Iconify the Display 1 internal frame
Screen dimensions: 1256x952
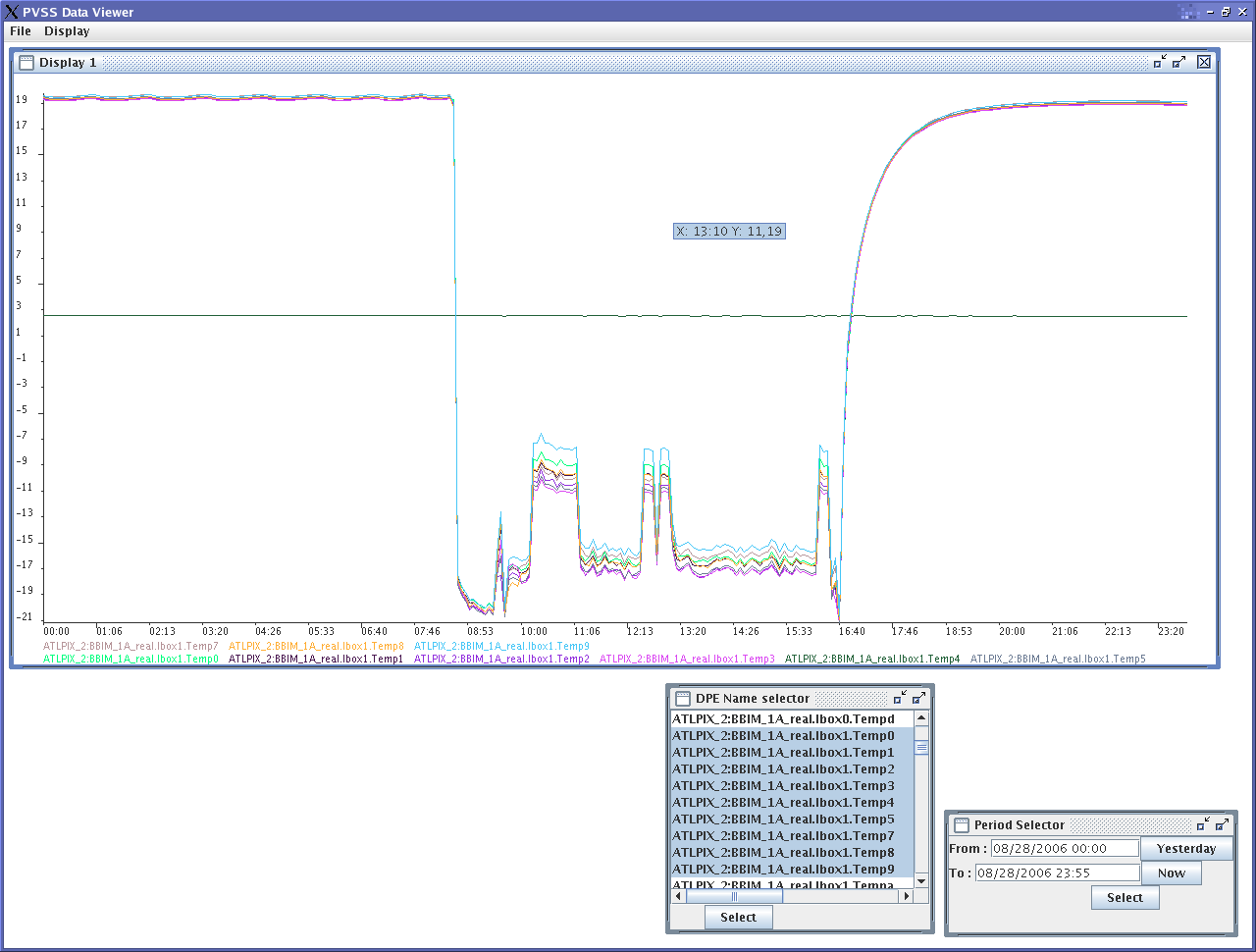[1160, 62]
